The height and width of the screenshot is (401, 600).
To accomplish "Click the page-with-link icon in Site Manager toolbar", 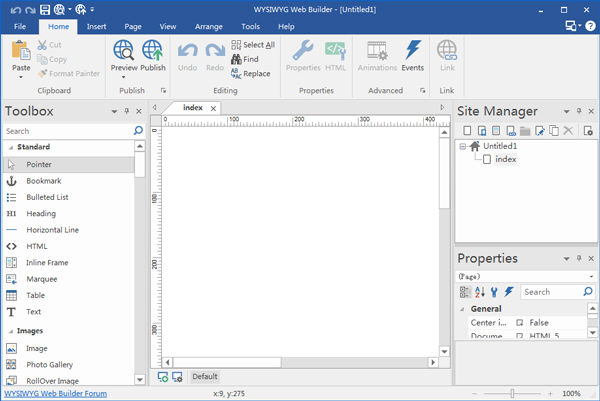I will pyautogui.click(x=511, y=131).
